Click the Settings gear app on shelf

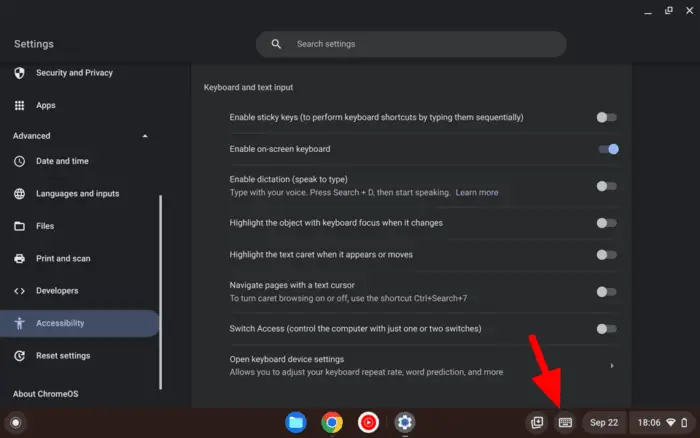click(x=405, y=422)
